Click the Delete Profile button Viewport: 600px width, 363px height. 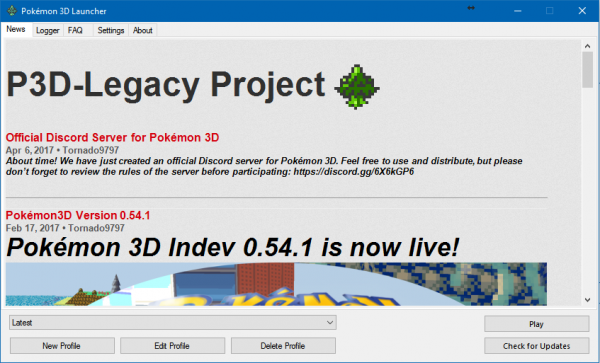click(283, 346)
